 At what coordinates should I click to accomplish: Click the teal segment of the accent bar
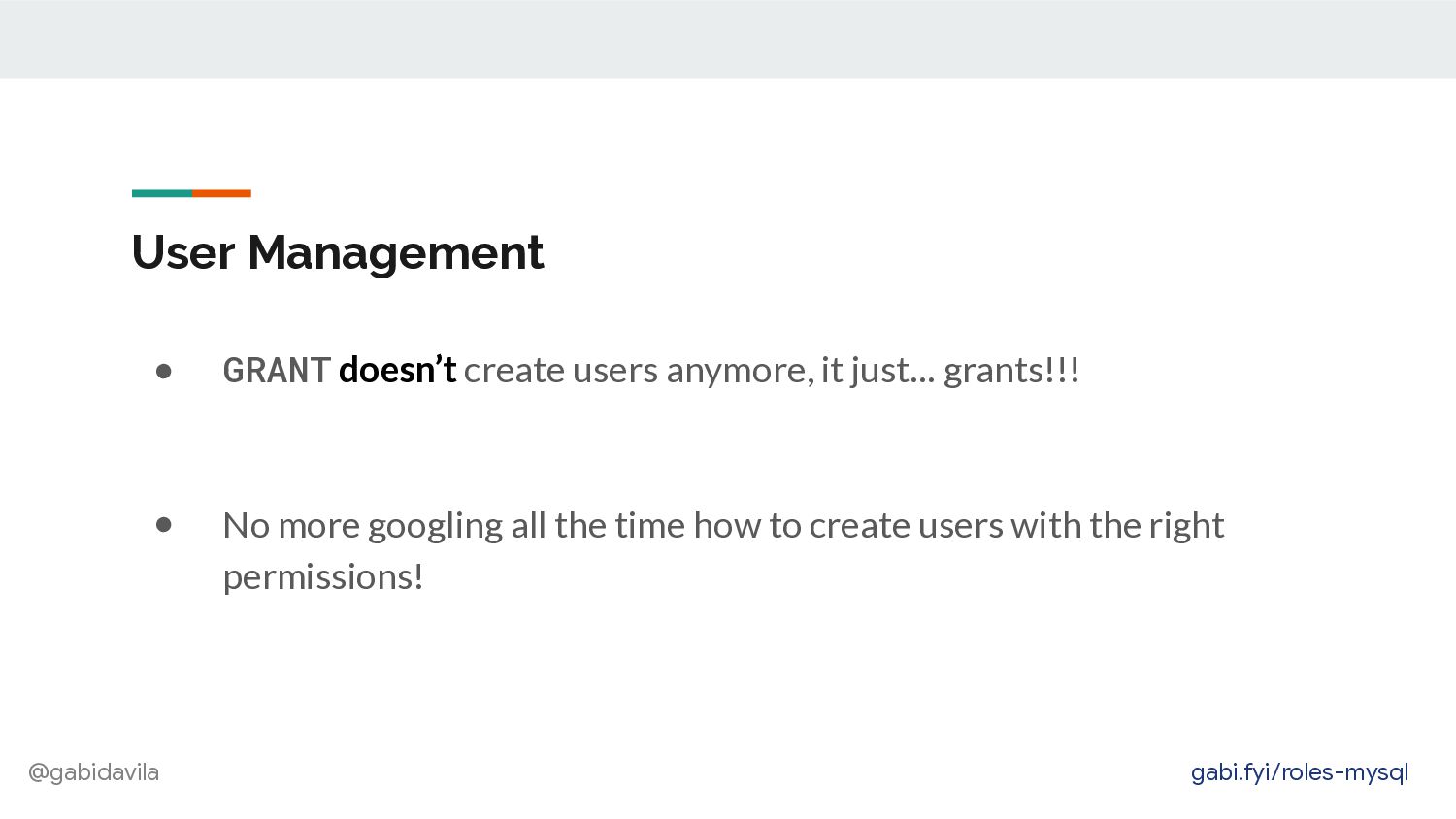[x=162, y=193]
